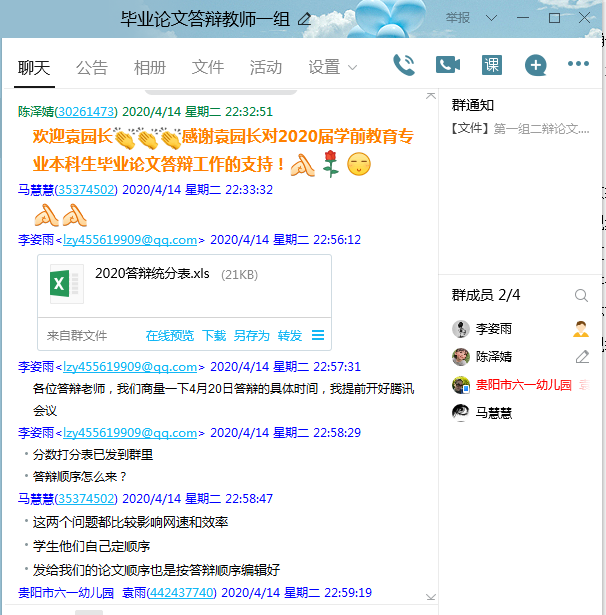Click the 举报 report button
The height and width of the screenshot is (615, 606).
(458, 18)
